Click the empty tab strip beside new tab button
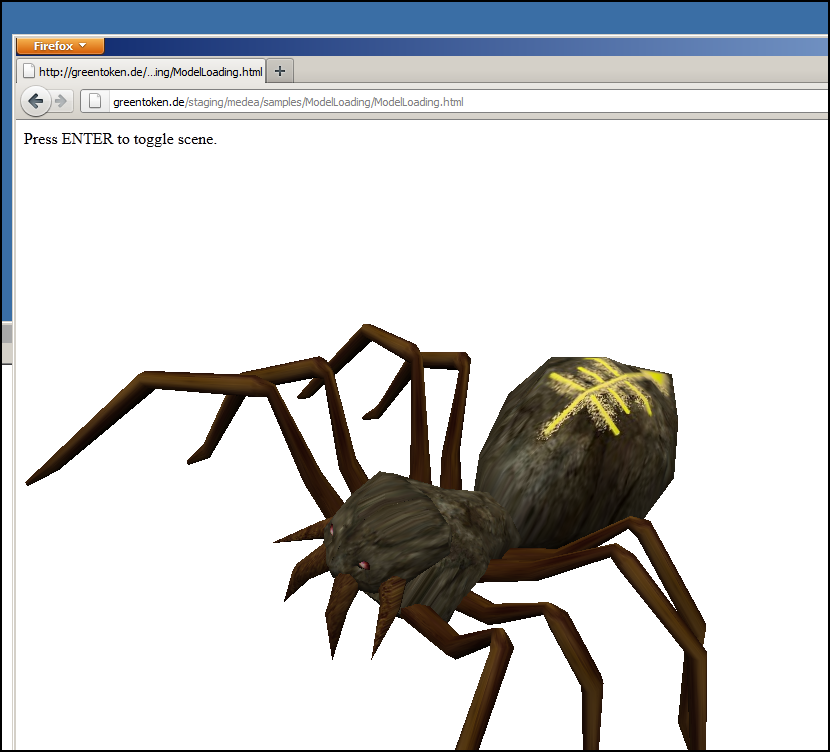Screen dimensions: 830x752 [550, 71]
